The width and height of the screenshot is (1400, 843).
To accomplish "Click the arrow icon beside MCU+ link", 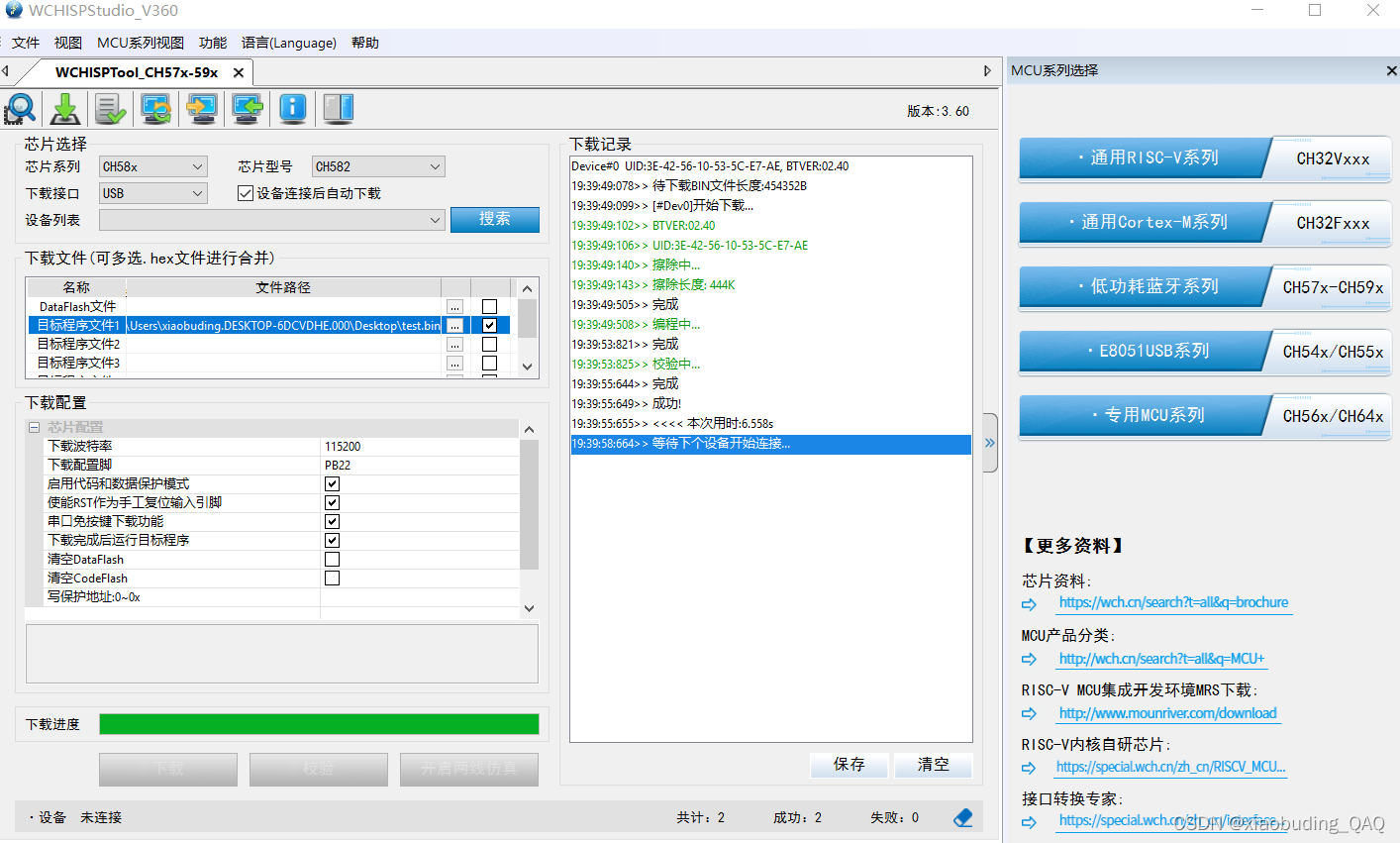I will tap(1030, 659).
